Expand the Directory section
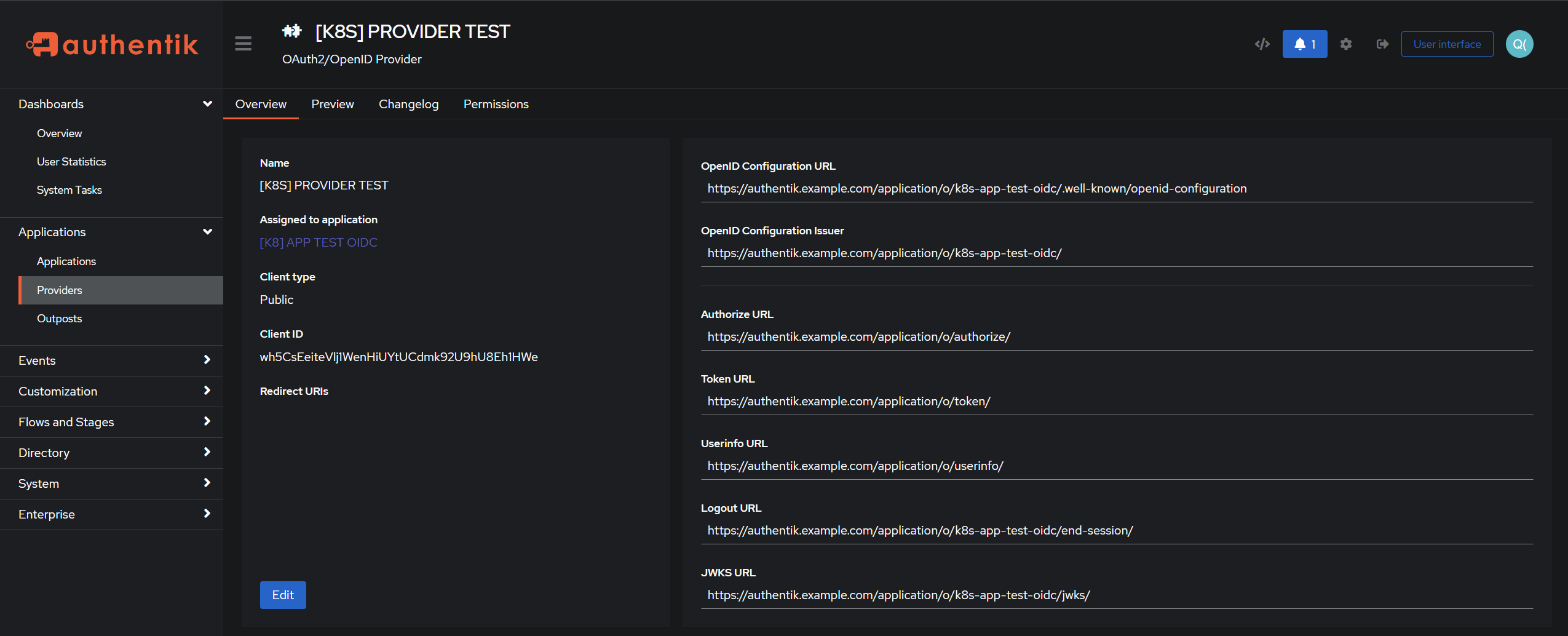1568x636 pixels. click(x=111, y=453)
